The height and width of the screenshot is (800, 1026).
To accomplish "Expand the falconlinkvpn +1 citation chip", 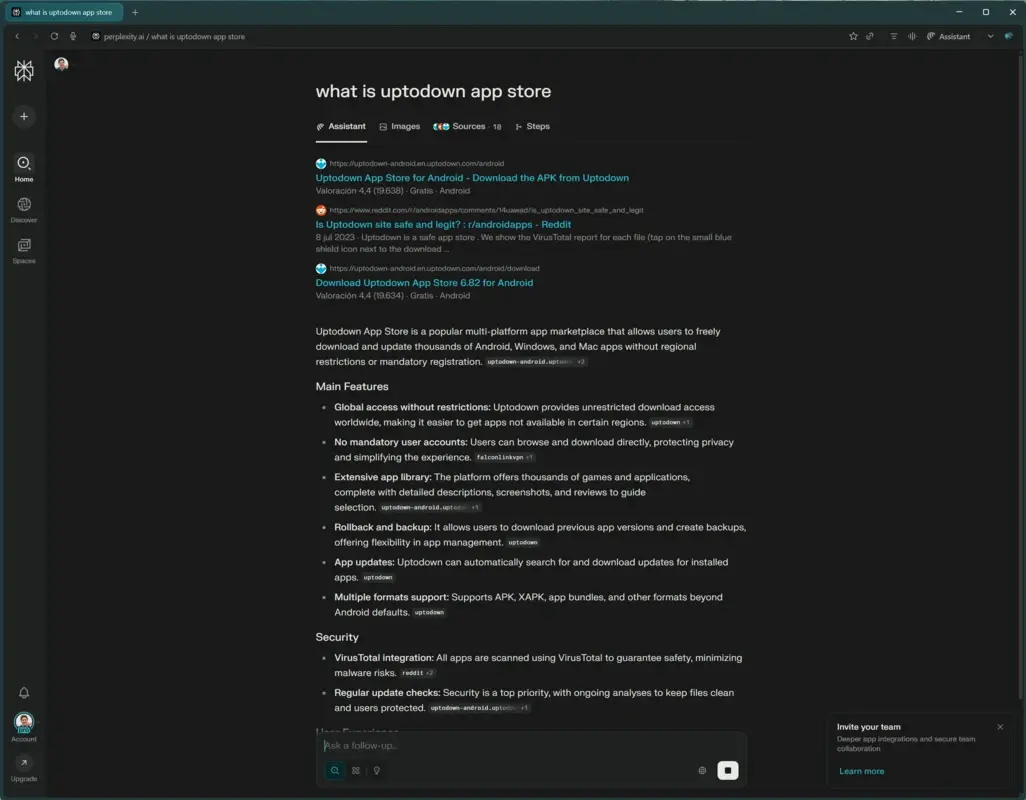I will point(504,456).
